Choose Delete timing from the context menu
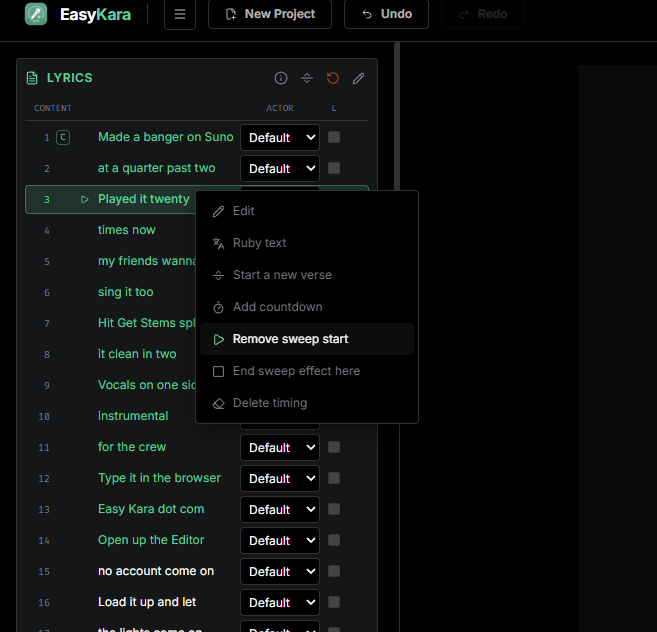Viewport: 657px width, 632px height. [307, 403]
